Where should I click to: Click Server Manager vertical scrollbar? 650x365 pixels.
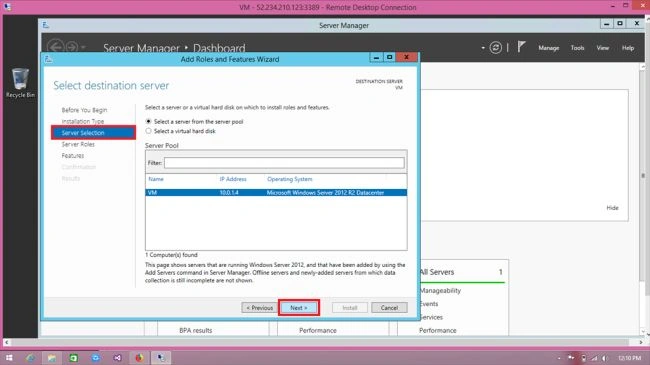click(x=643, y=199)
